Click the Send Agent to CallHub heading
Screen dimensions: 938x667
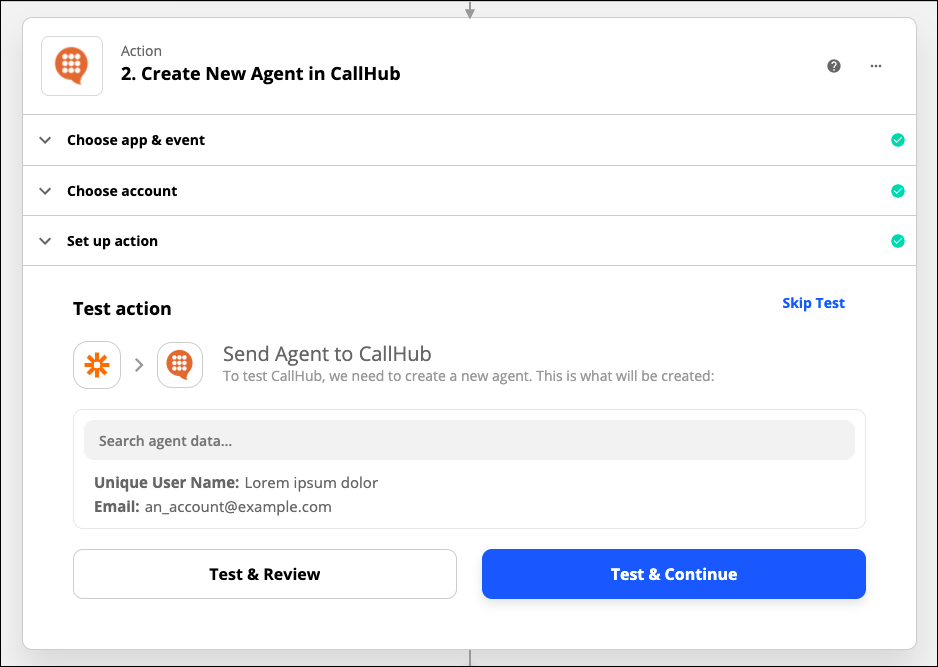point(327,354)
